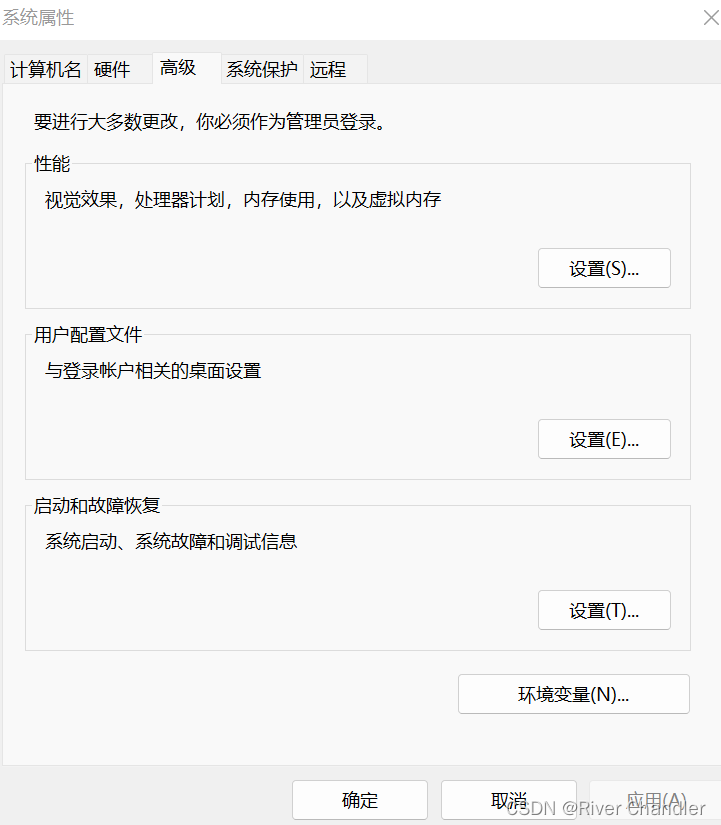Select the 高级 tab
Image resolution: width=721 pixels, height=825 pixels.
178,68
